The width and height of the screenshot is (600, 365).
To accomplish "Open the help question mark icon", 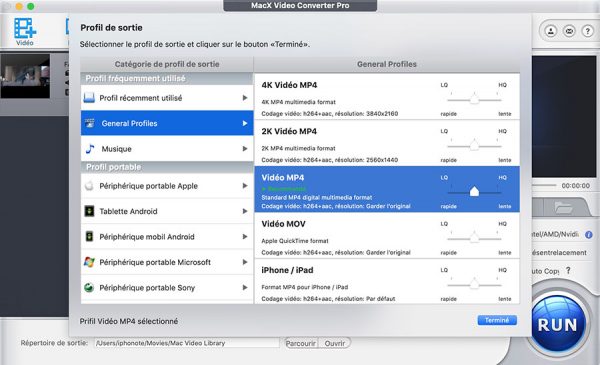I will [x=587, y=31].
